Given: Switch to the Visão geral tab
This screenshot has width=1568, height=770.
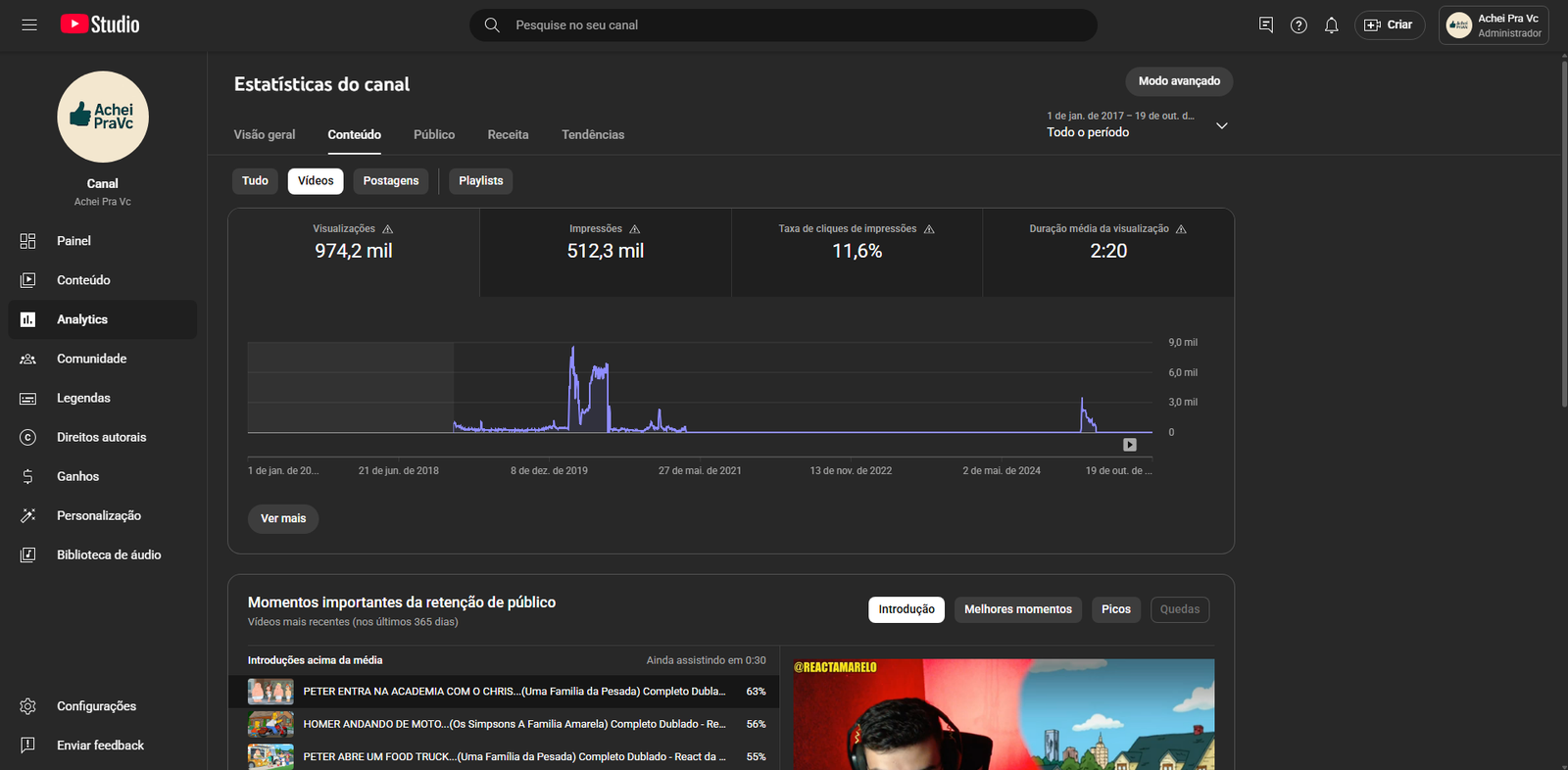Looking at the screenshot, I should pos(265,134).
